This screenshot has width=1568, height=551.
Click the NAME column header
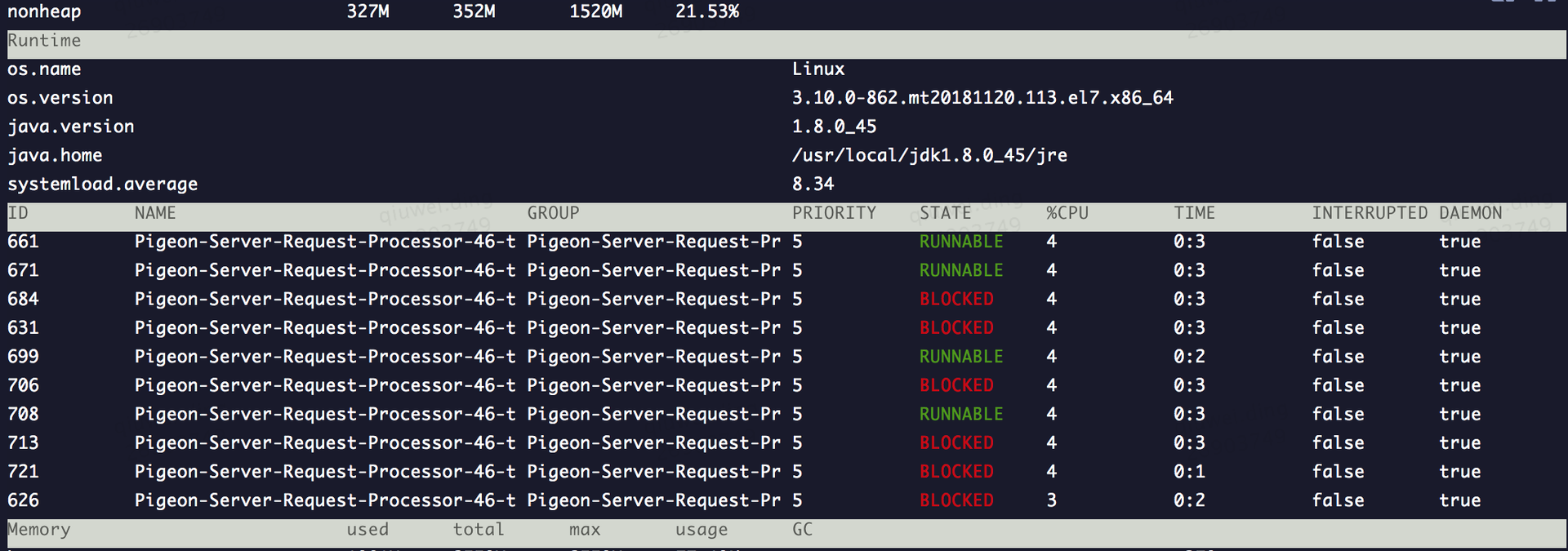155,213
